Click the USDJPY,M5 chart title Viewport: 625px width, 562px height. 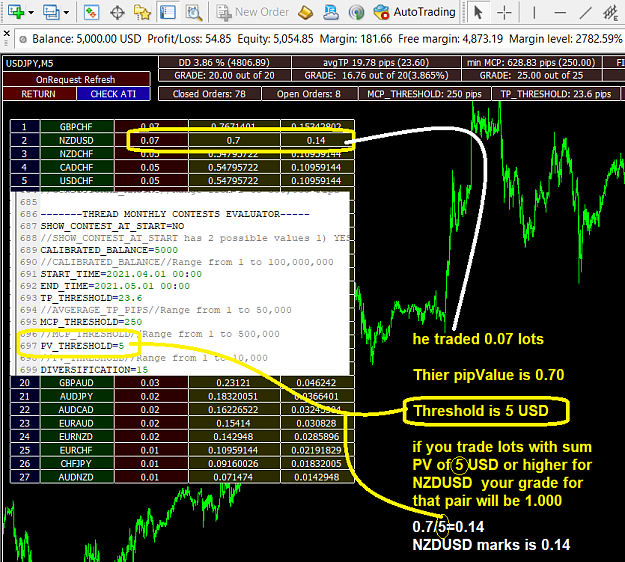29,63
